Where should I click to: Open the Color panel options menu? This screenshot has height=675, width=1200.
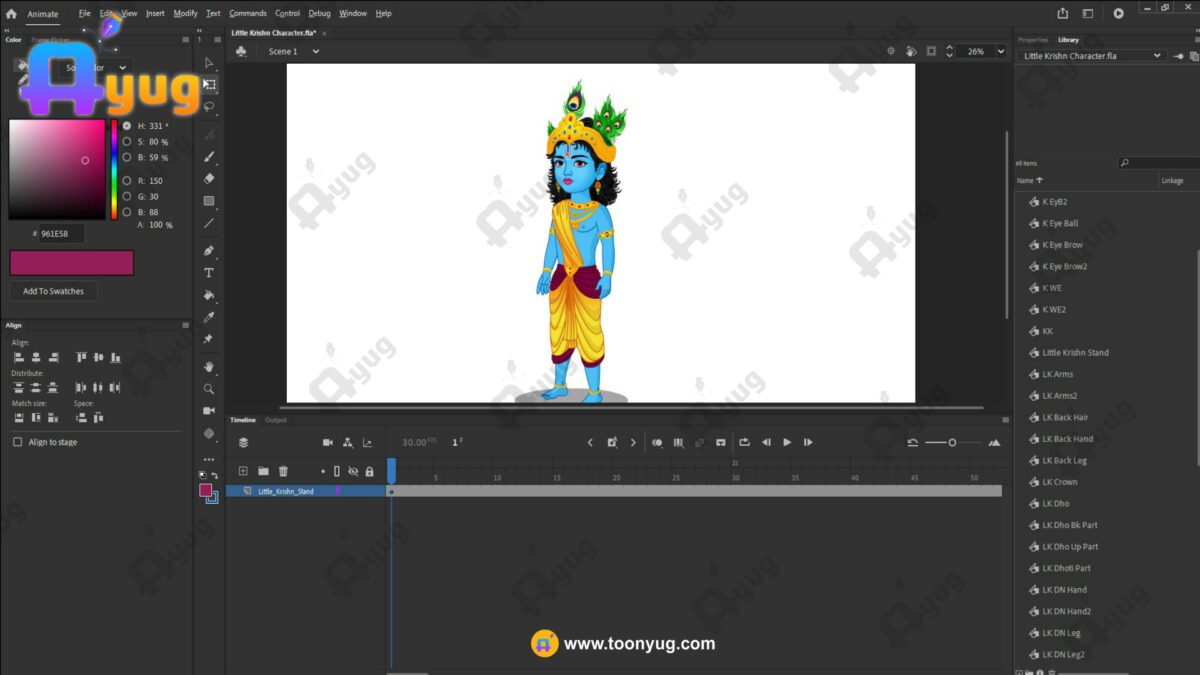185,40
